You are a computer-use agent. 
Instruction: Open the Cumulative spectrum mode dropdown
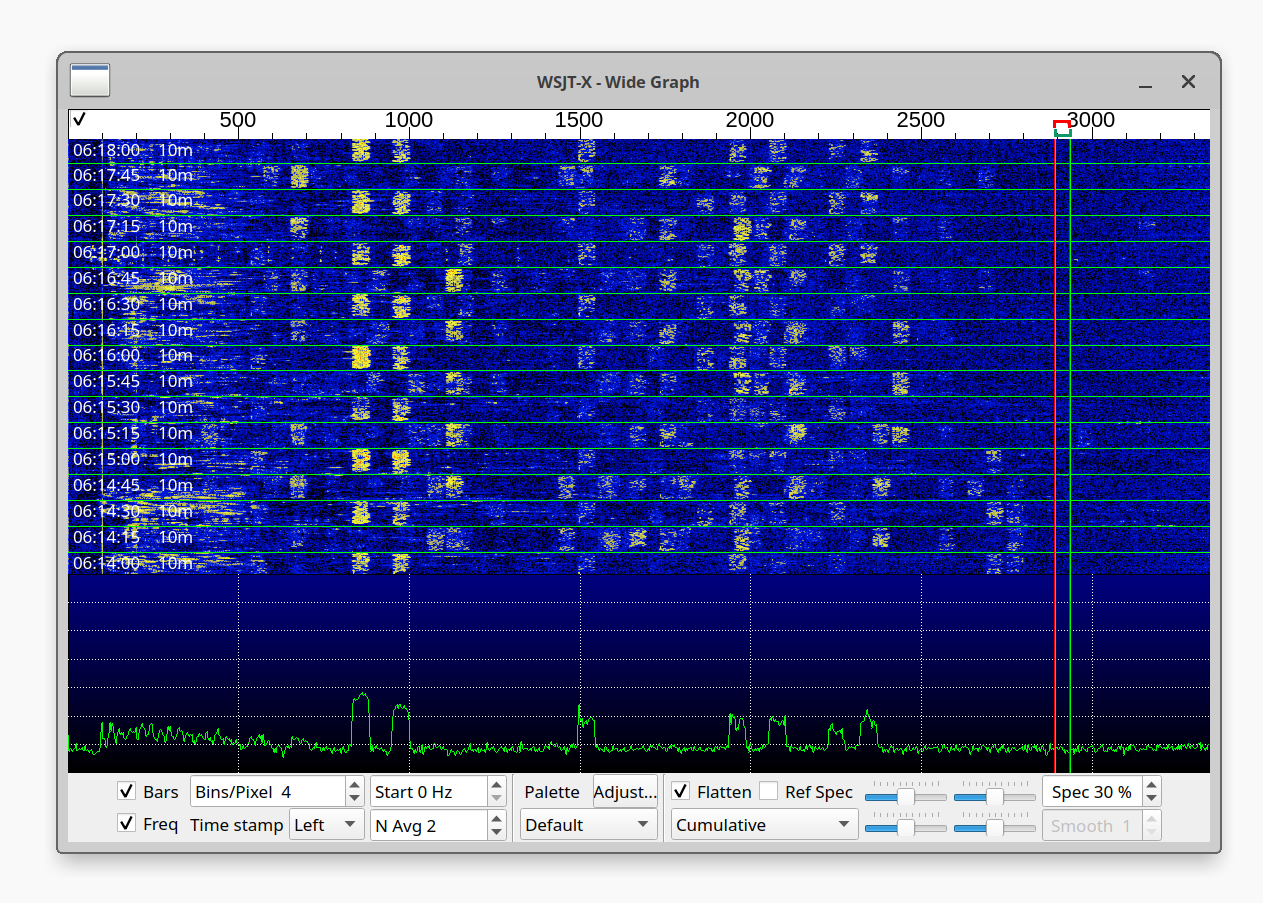tap(763, 825)
